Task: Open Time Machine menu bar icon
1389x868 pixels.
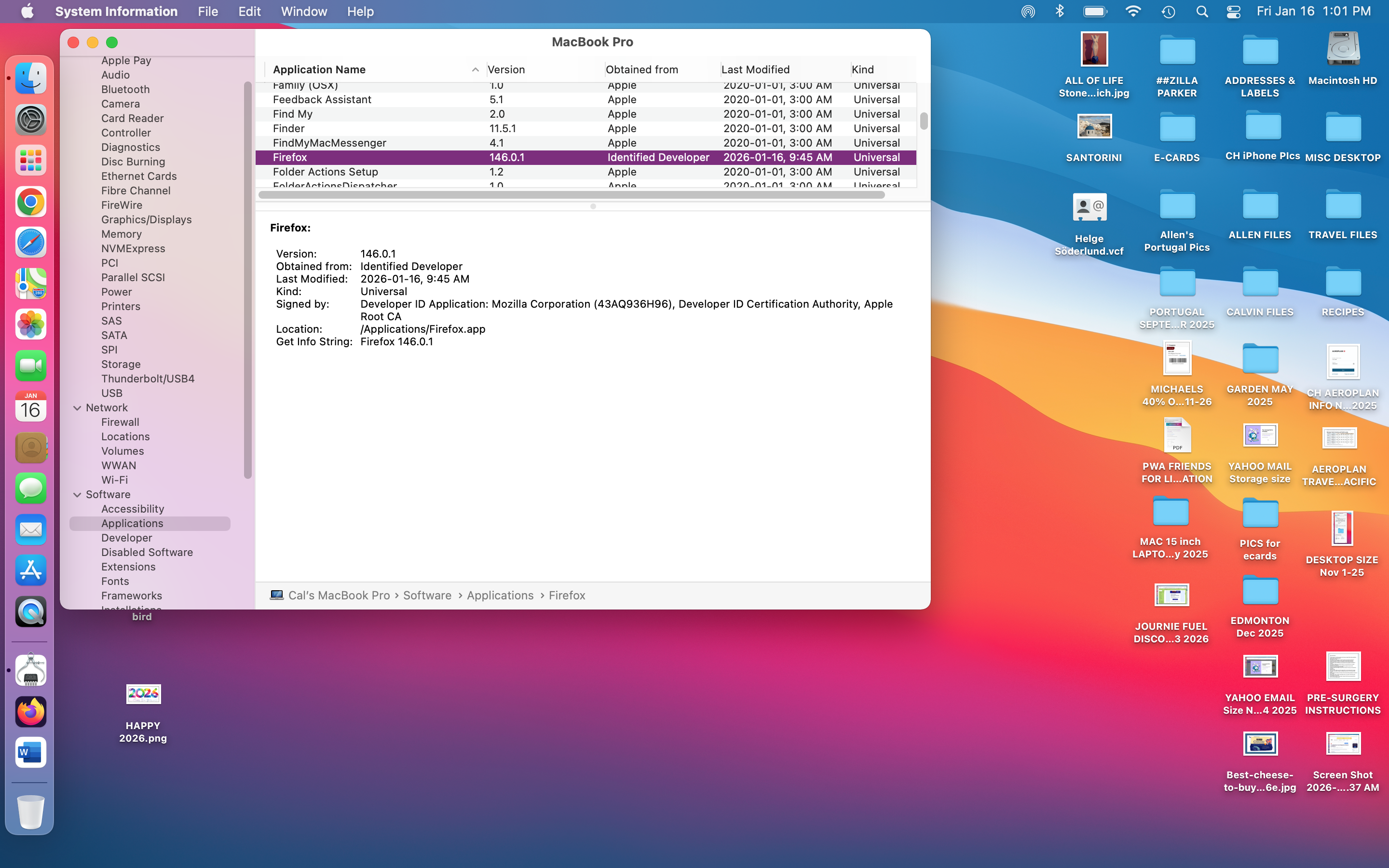Action: coord(1168,12)
